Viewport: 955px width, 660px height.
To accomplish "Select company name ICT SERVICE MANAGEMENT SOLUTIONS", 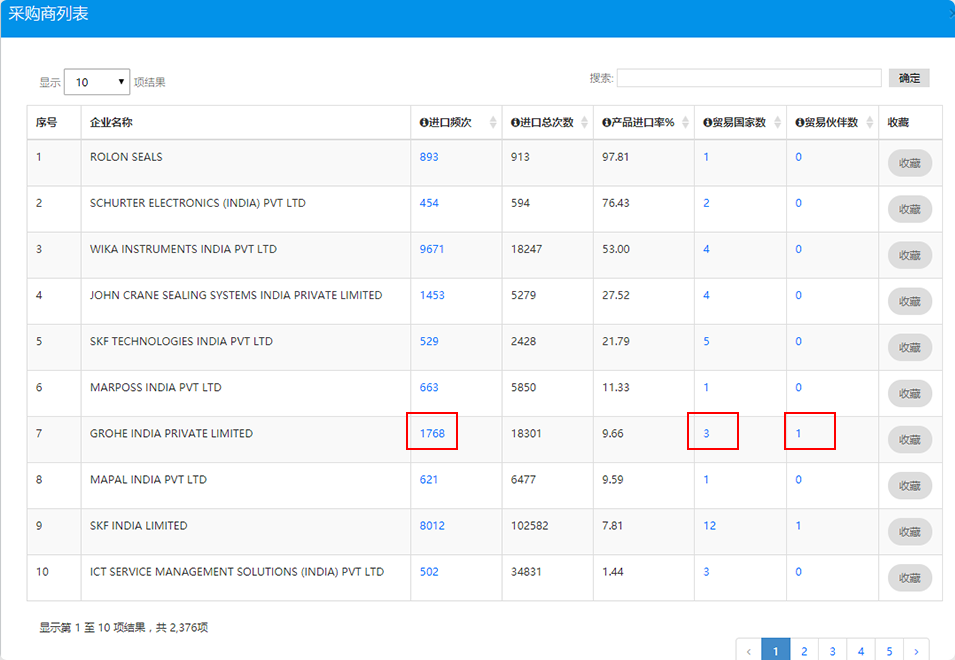I will [237, 572].
